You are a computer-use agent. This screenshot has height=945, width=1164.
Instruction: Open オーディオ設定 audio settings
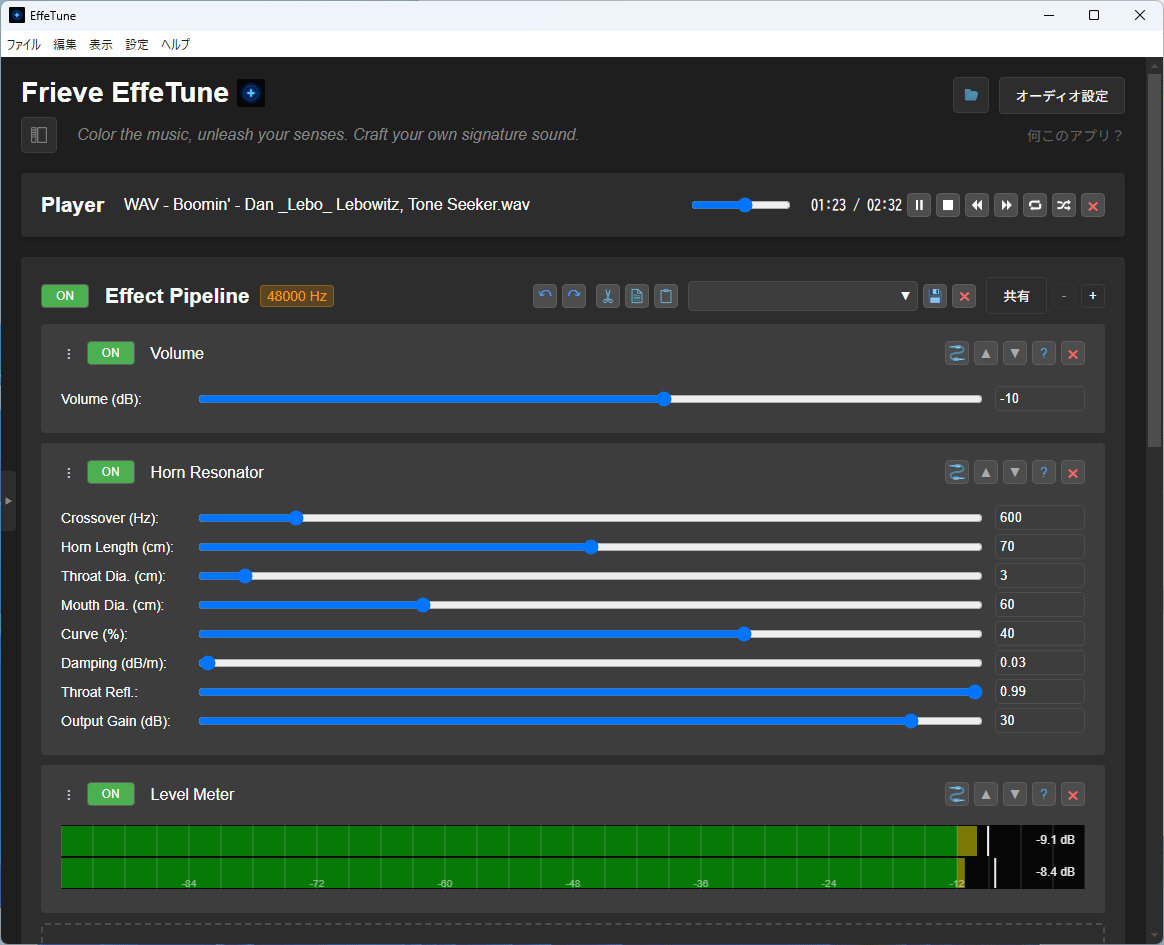[1061, 96]
